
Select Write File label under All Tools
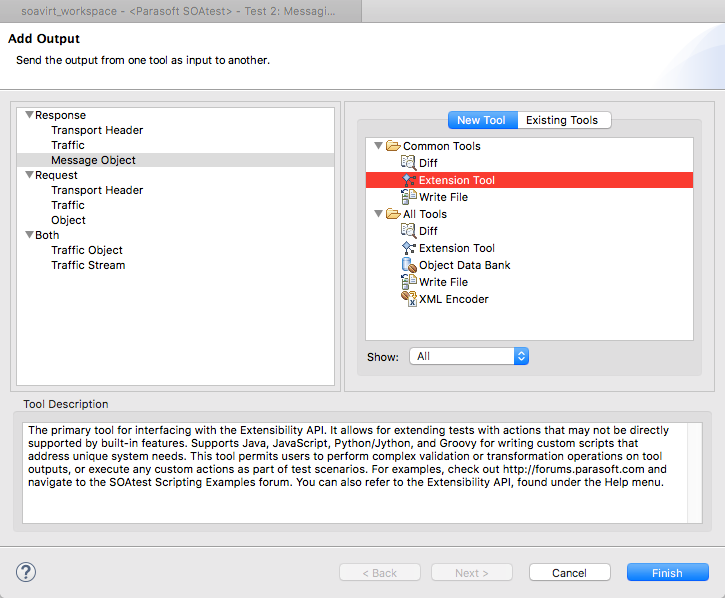tap(443, 282)
